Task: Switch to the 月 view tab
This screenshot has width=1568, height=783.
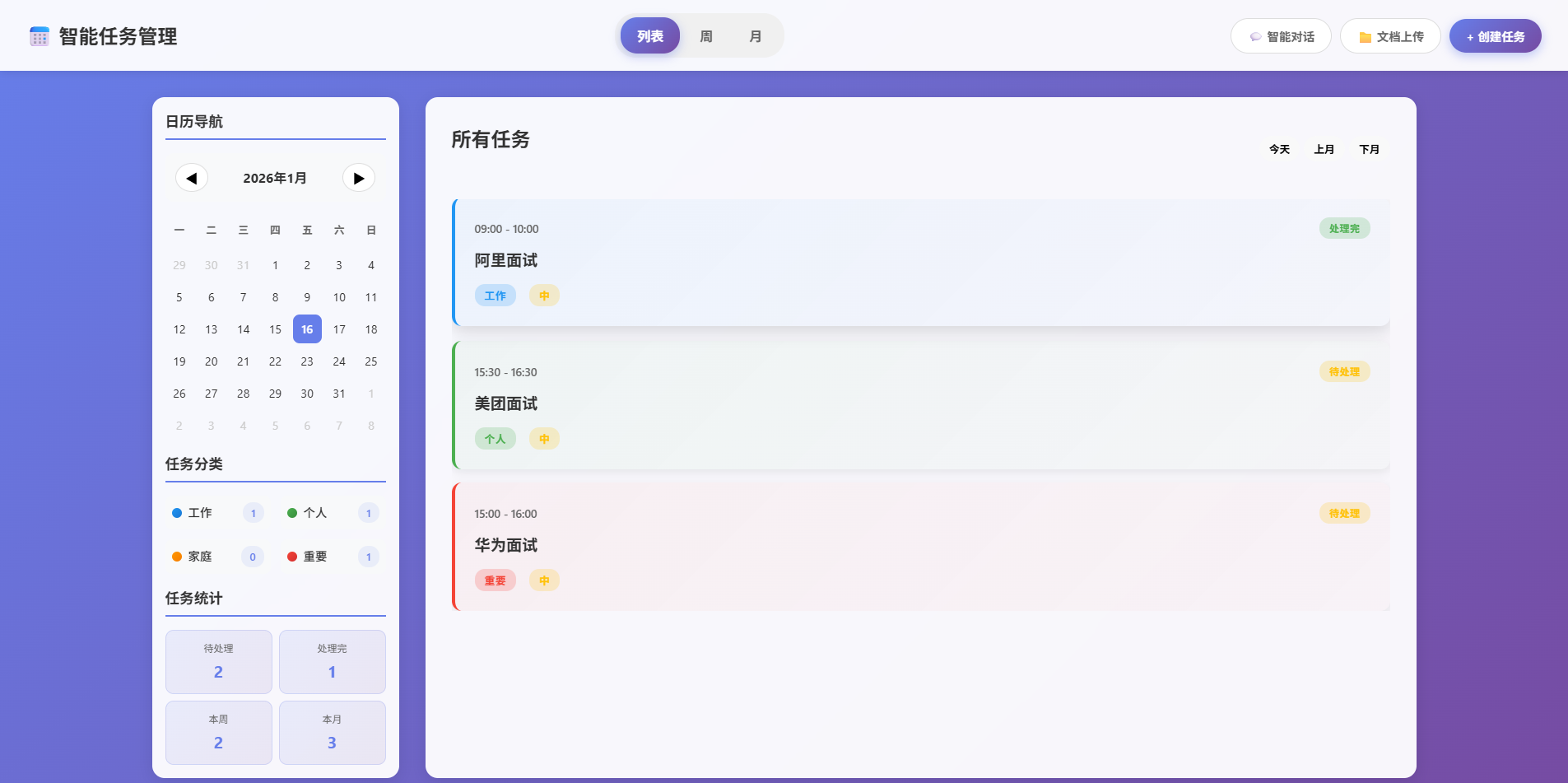Action: [x=756, y=35]
